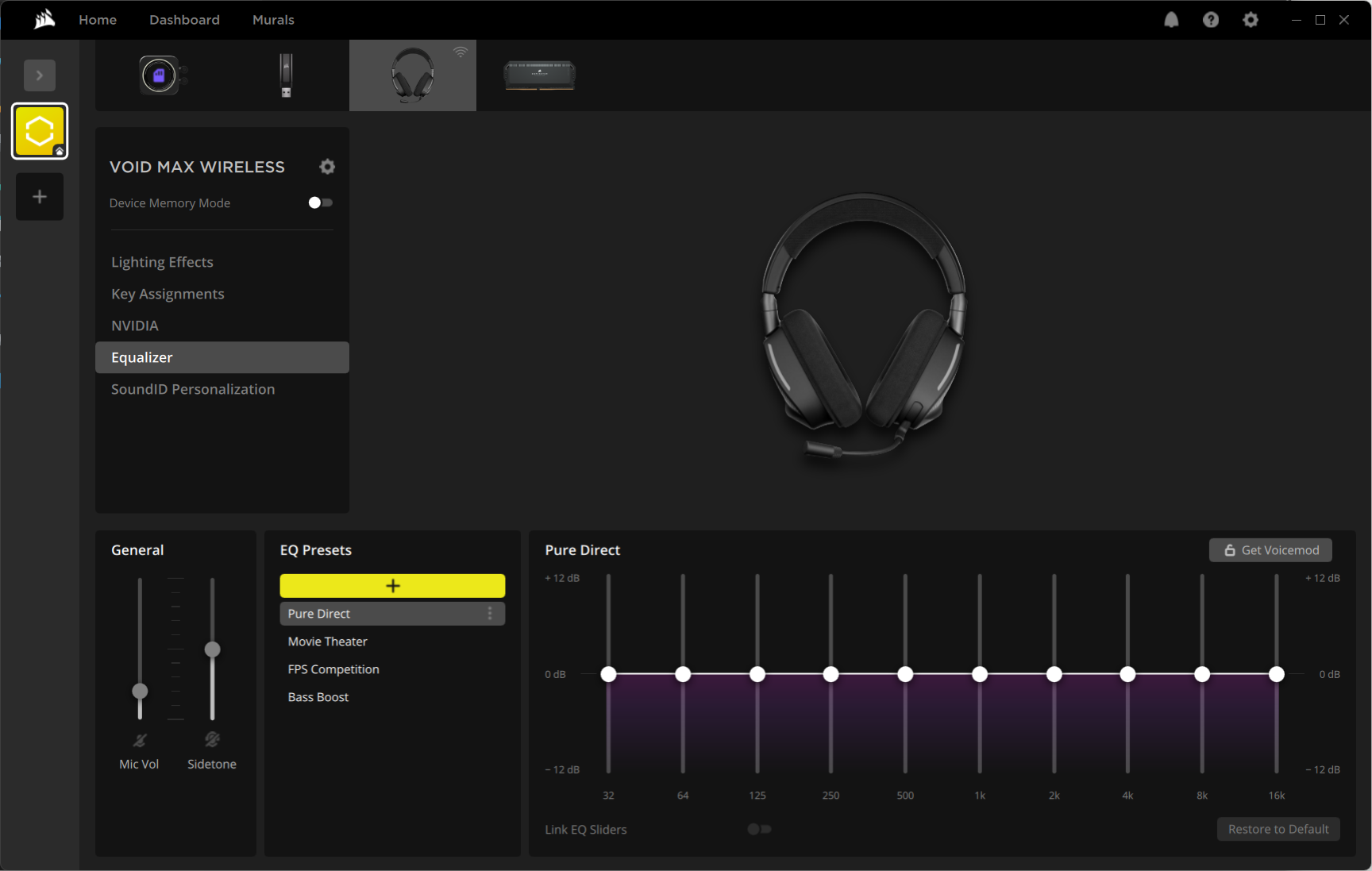The width and height of the screenshot is (1372, 871).
Task: Click Get Voicemod button
Action: pyautogui.click(x=1270, y=550)
